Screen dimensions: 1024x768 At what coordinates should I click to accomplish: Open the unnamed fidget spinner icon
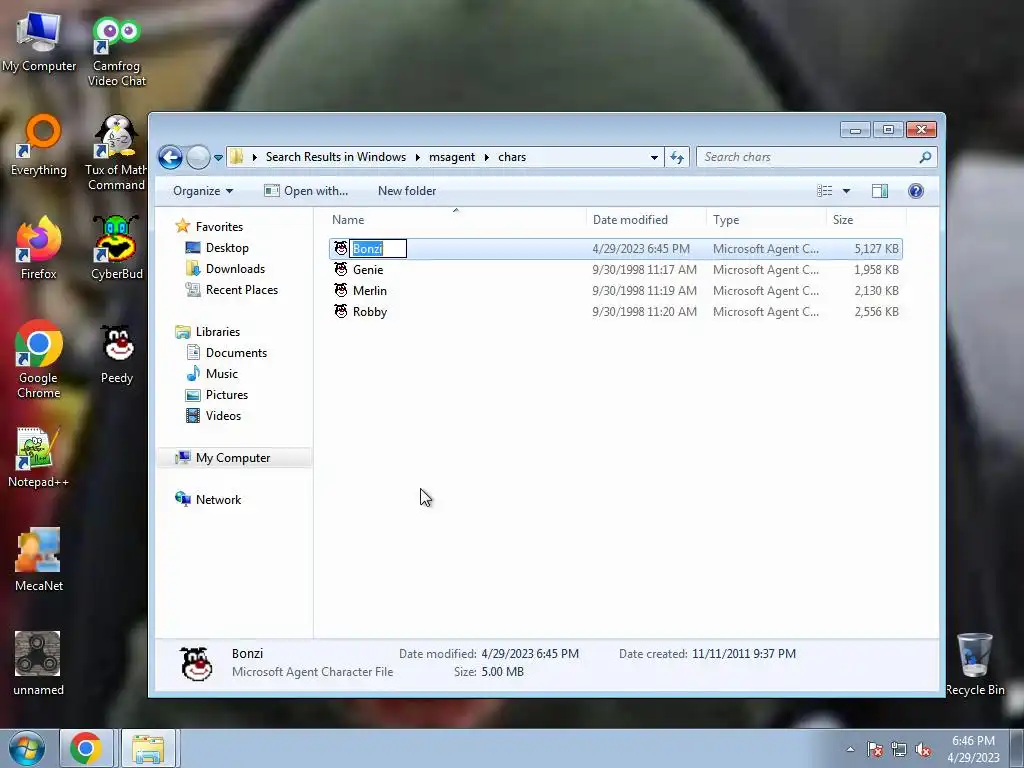(x=38, y=662)
